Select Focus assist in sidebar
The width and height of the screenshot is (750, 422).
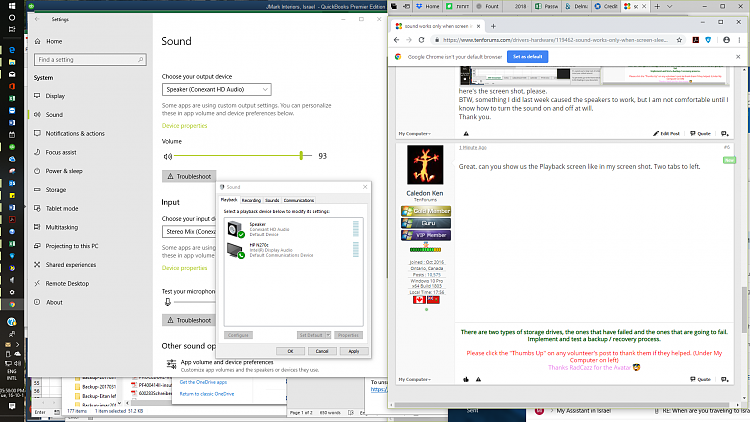pos(35,152)
